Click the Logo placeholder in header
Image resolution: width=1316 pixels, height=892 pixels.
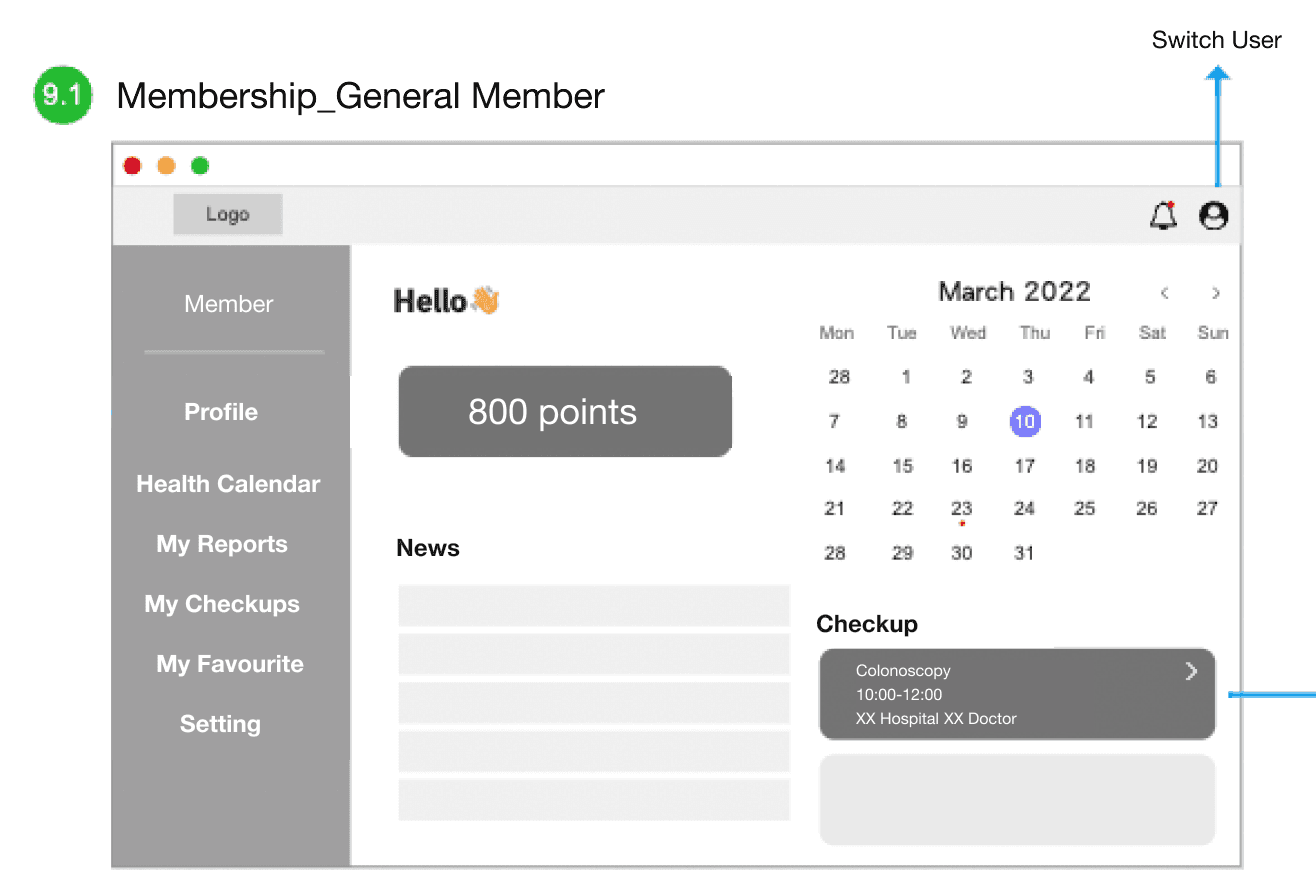point(228,214)
